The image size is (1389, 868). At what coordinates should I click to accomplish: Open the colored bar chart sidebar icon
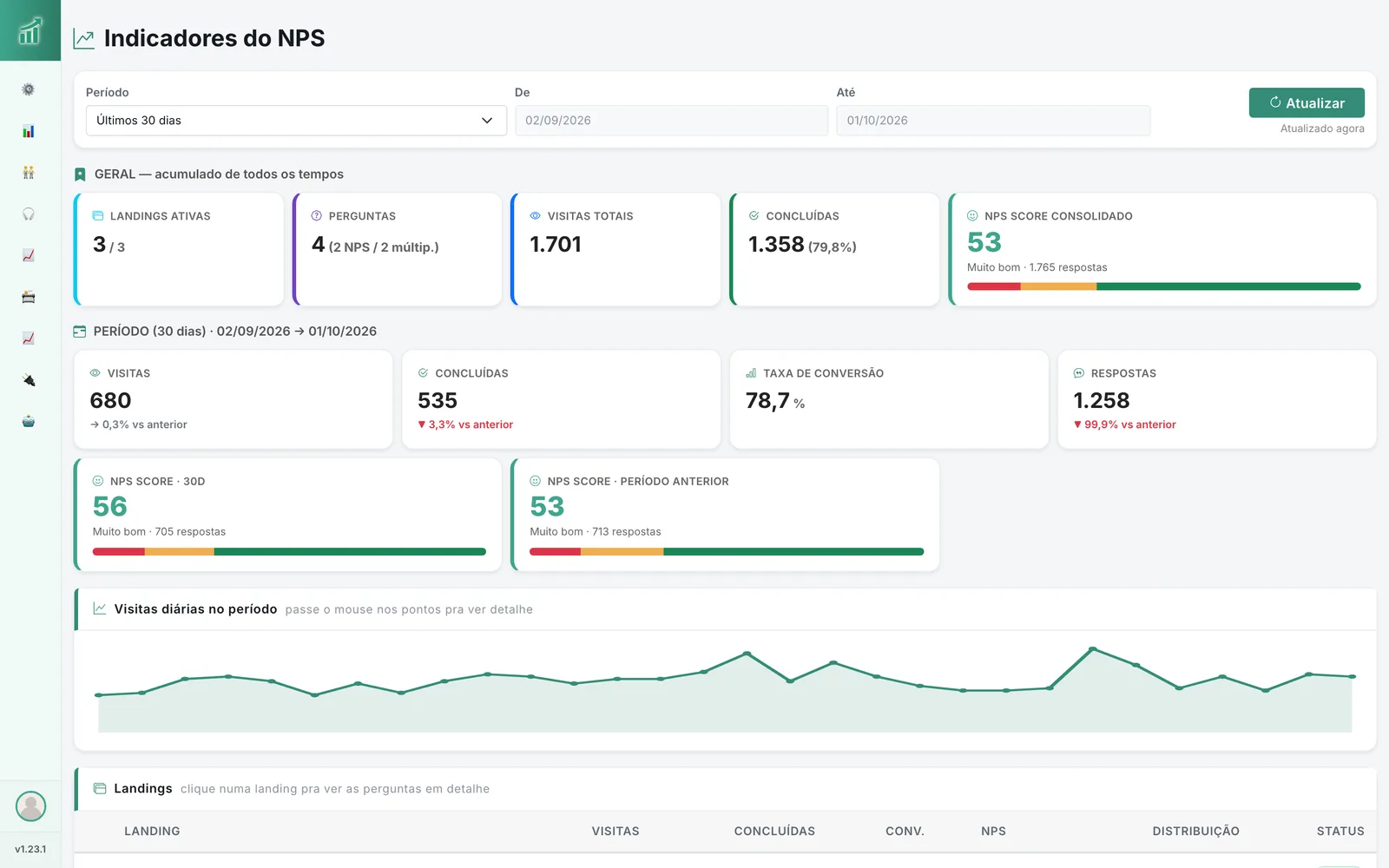click(29, 131)
